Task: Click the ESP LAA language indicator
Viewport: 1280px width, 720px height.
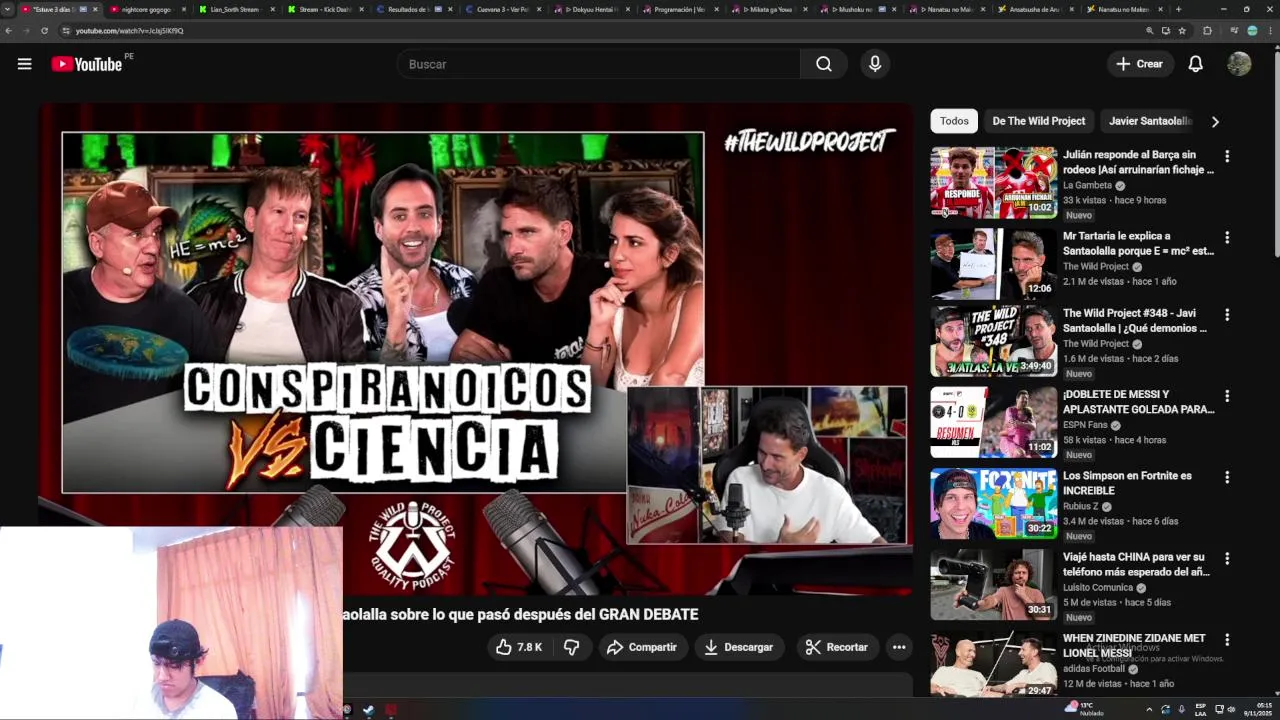Action: [1200, 709]
